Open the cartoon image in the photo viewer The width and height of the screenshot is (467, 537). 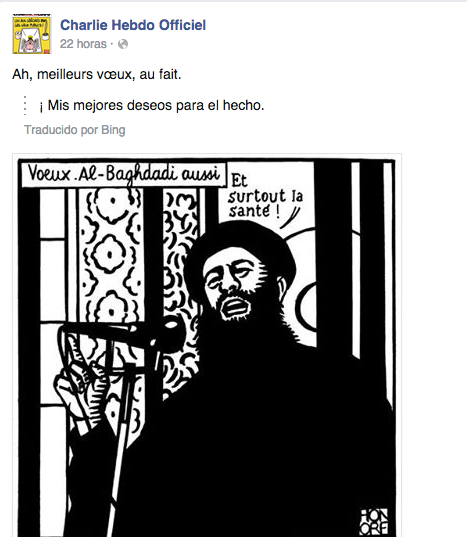click(x=207, y=346)
